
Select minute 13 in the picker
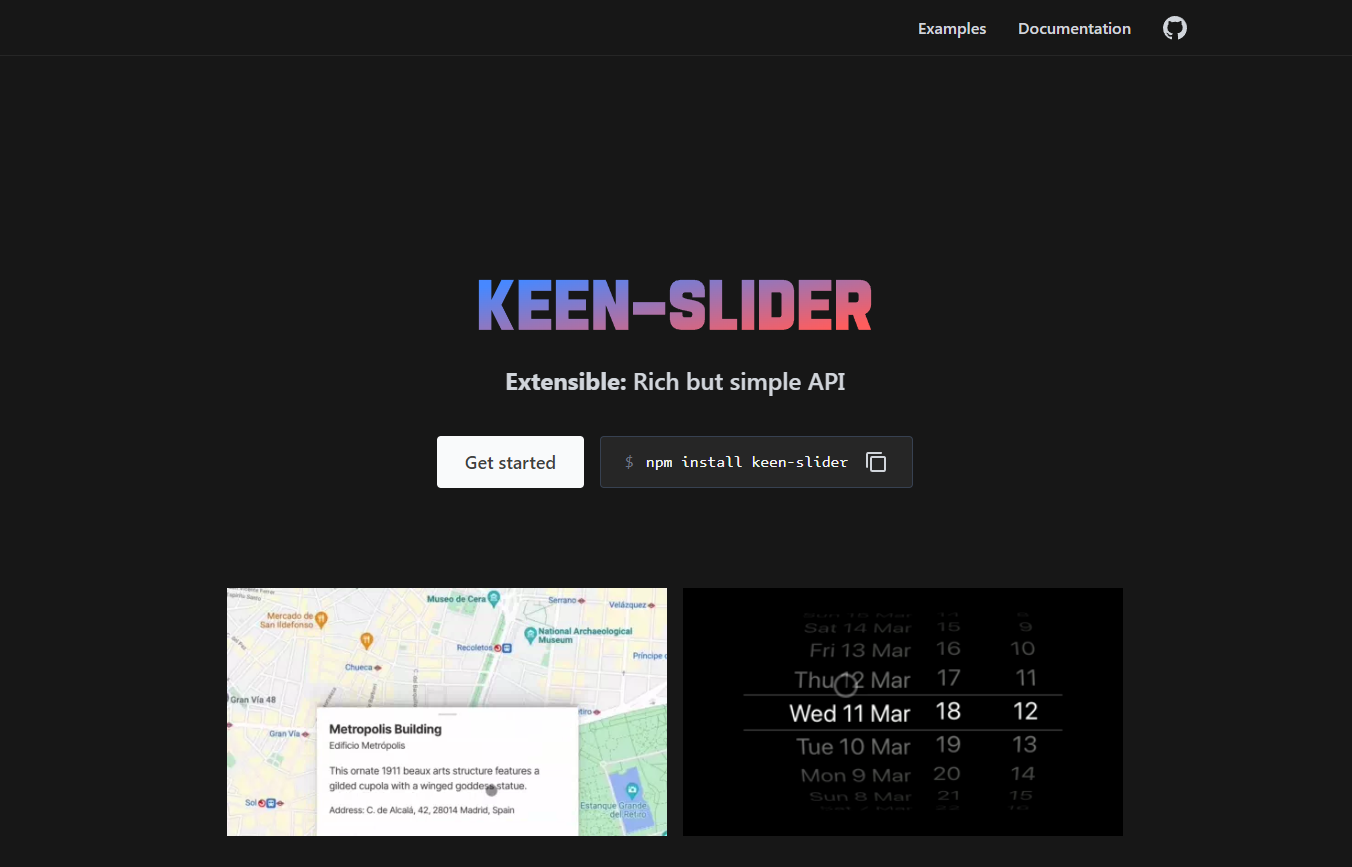(x=1024, y=744)
